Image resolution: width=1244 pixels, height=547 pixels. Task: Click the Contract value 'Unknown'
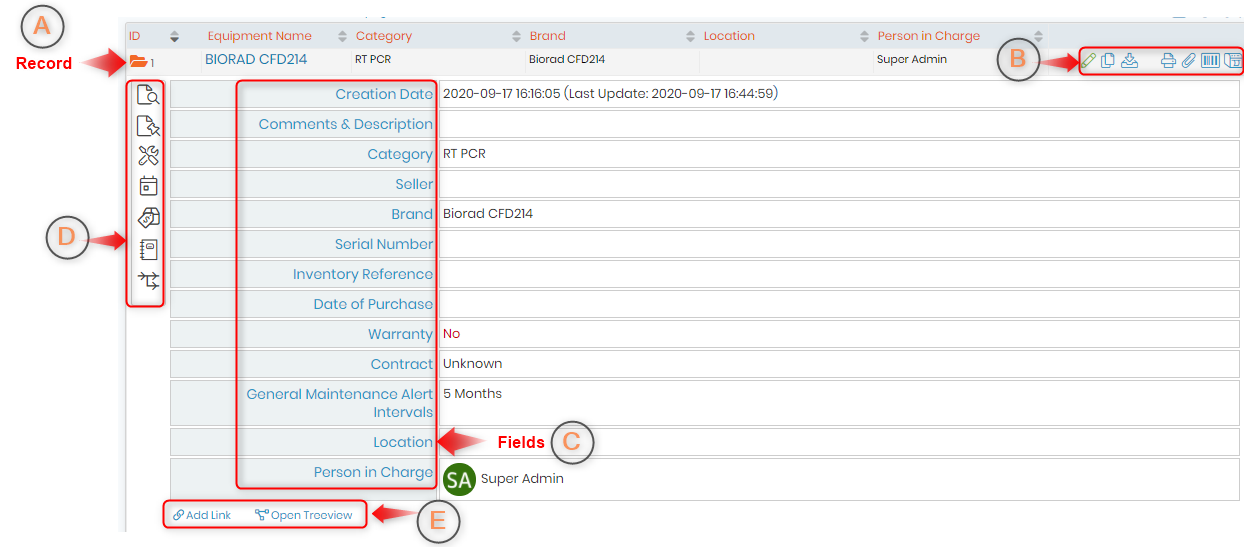tap(473, 364)
